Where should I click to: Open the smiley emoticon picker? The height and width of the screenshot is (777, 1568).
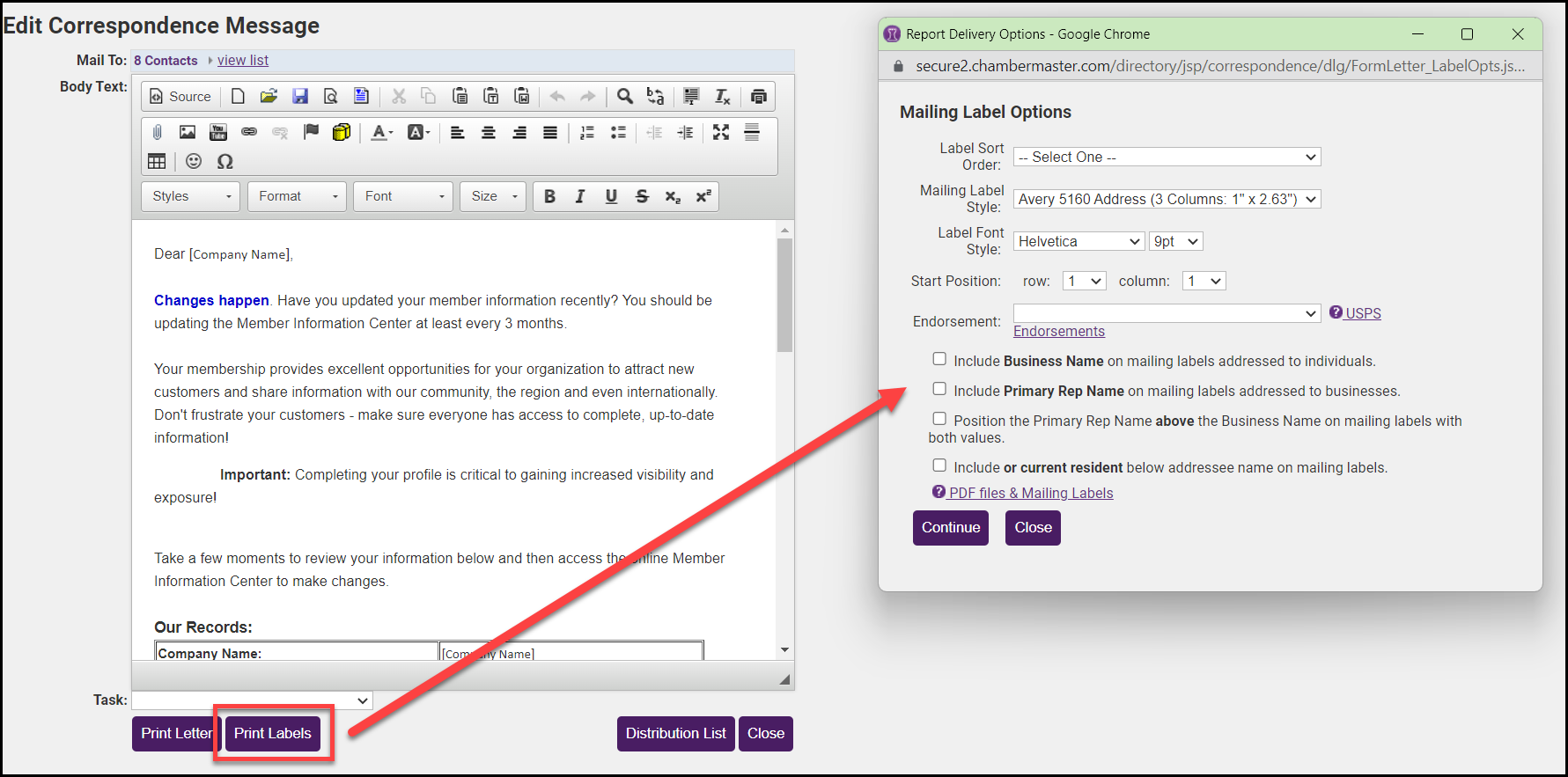tap(194, 162)
